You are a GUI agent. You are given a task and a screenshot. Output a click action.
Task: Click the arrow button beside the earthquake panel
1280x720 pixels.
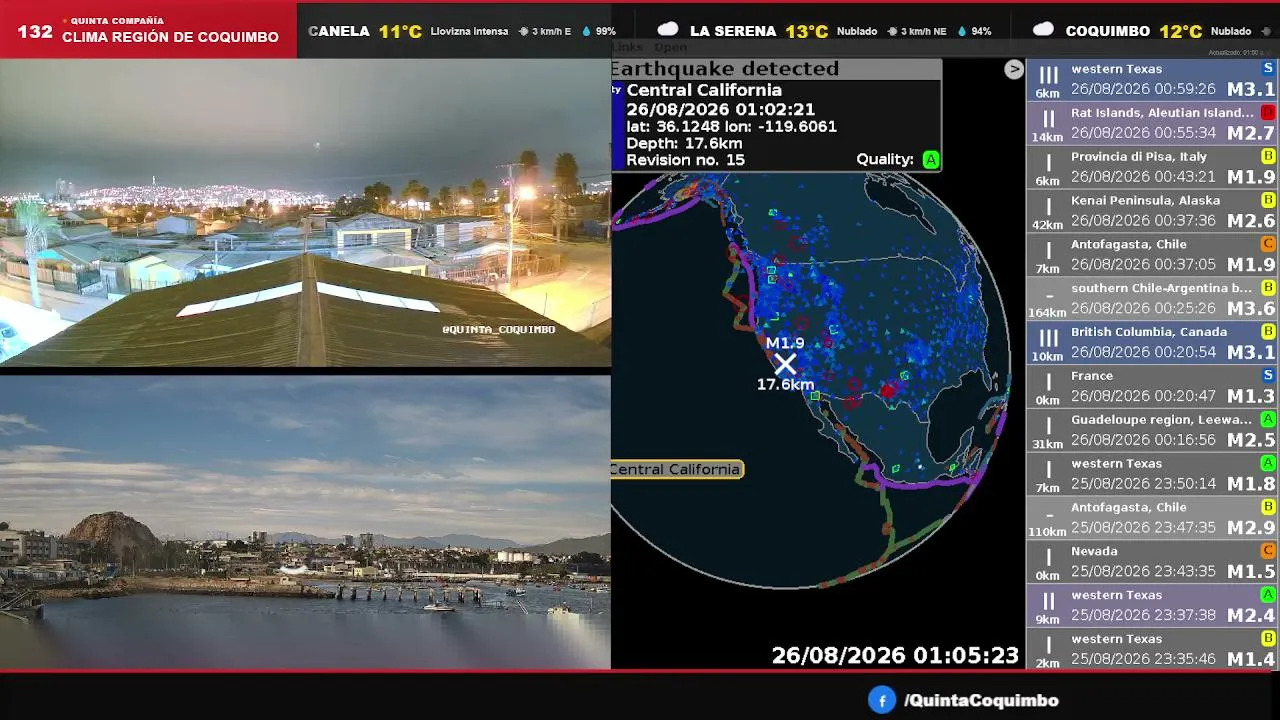1014,69
